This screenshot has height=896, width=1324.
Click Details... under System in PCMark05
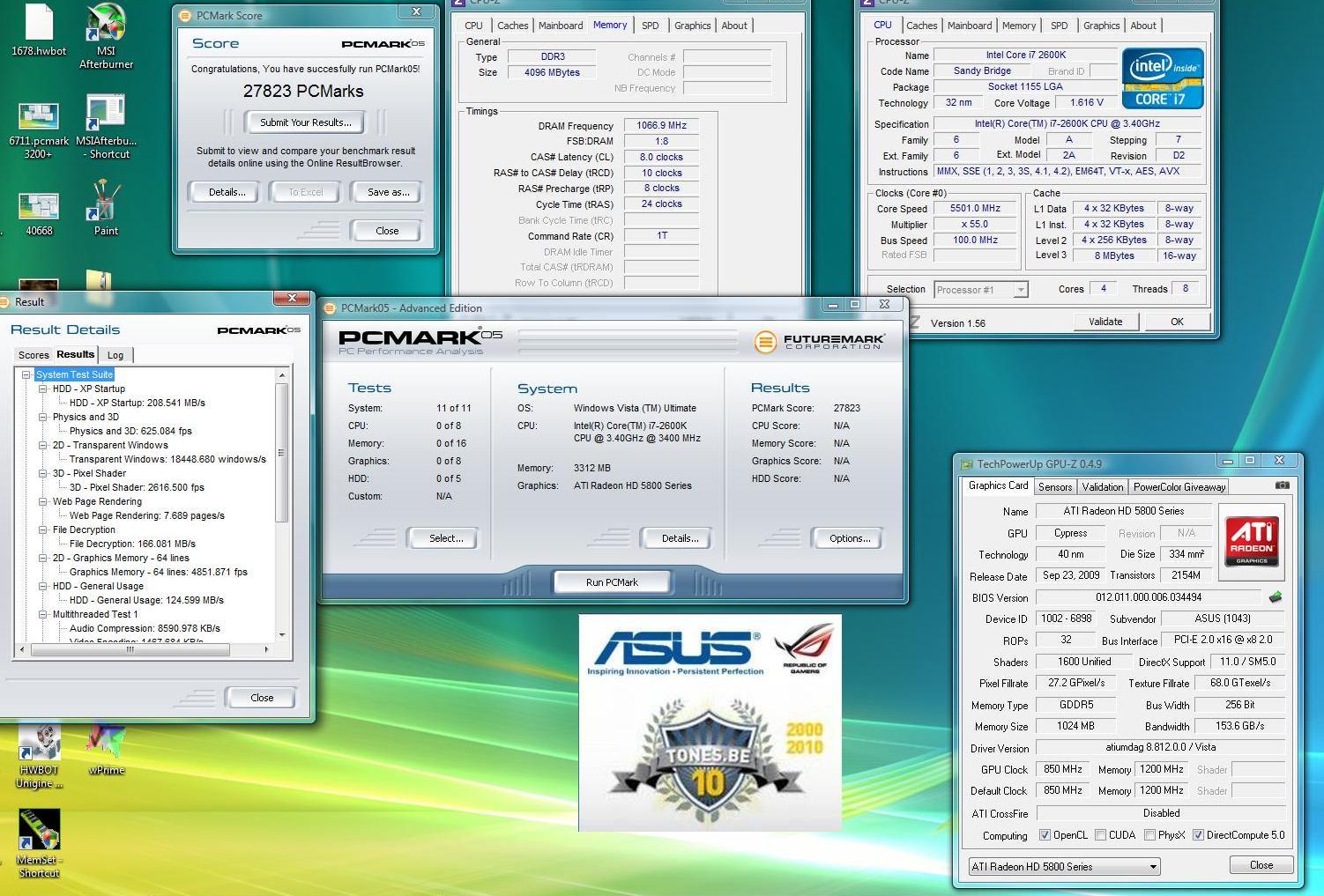(x=679, y=538)
